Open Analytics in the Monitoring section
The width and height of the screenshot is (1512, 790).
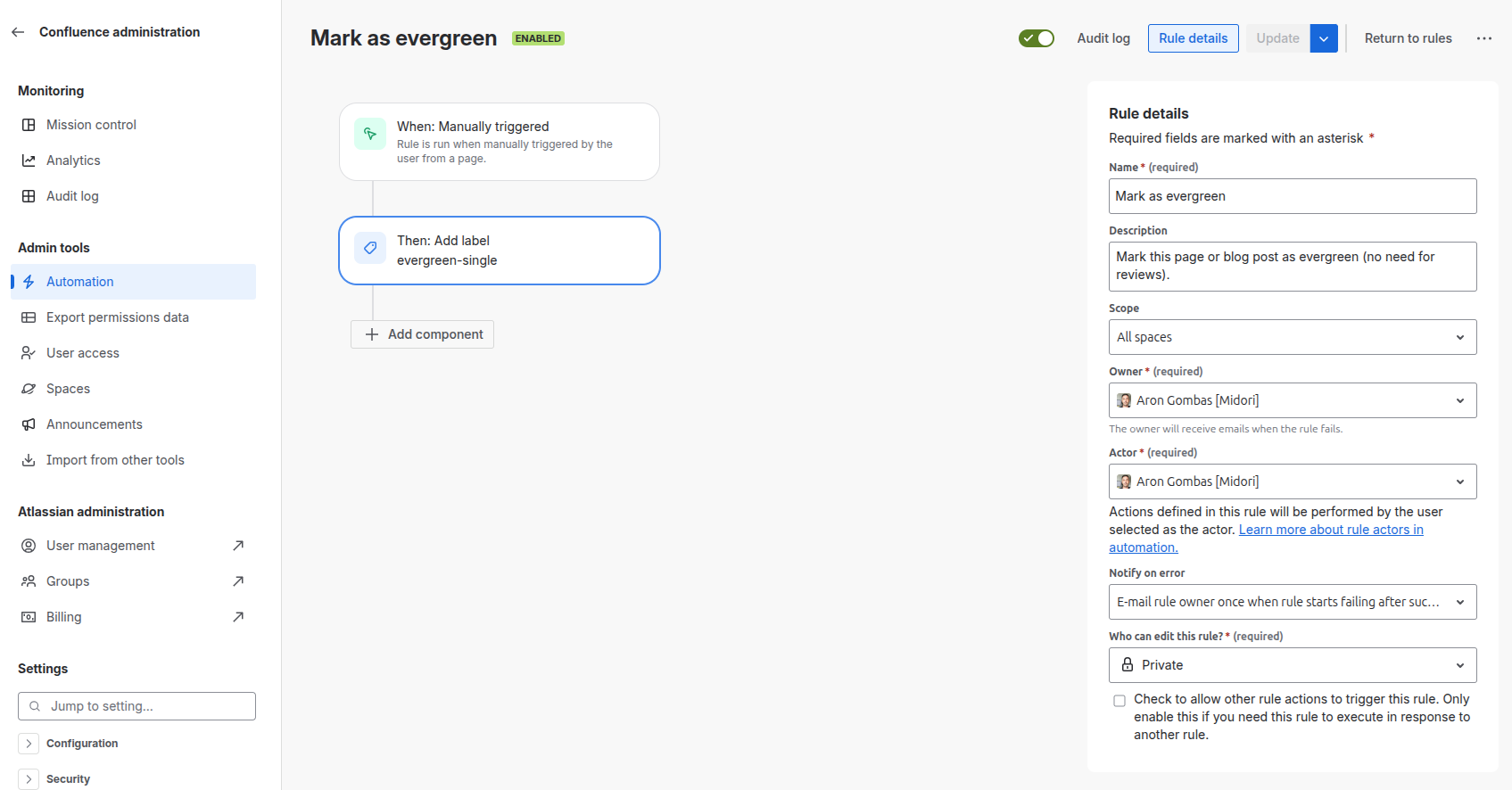pyautogui.click(x=73, y=160)
